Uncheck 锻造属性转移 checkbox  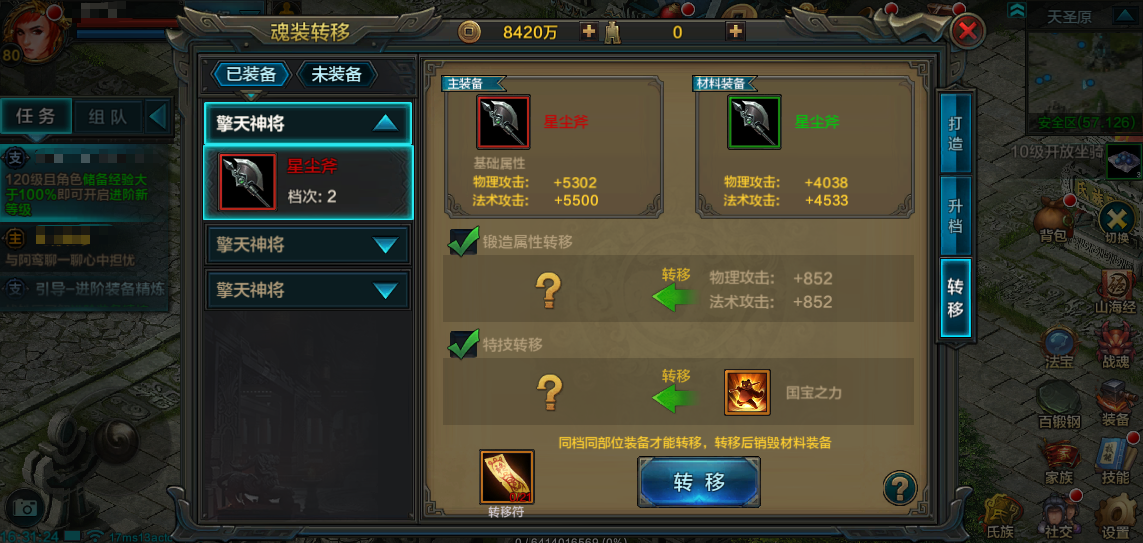[x=464, y=241]
